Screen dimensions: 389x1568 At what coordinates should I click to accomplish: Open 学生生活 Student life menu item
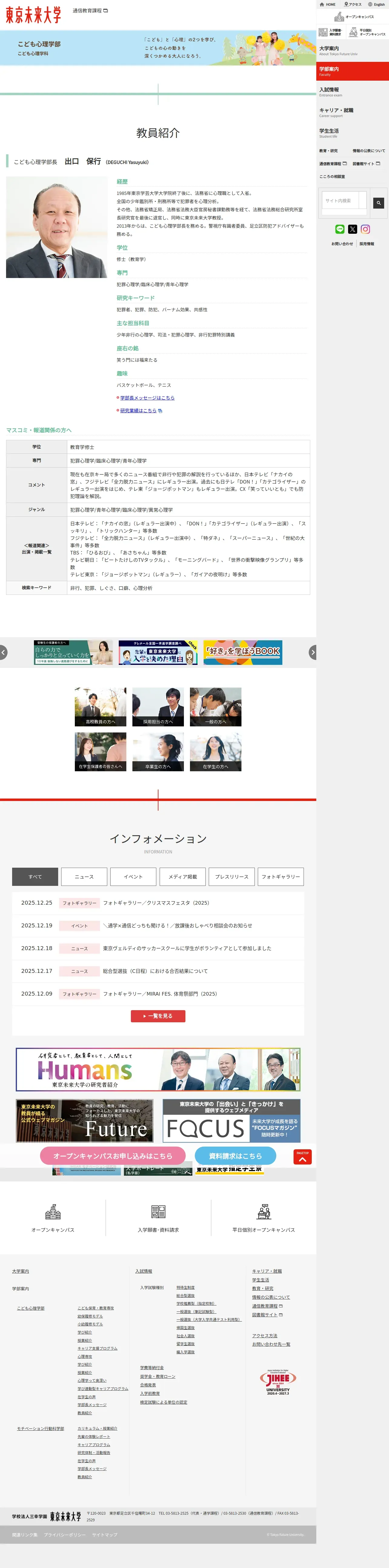[353, 133]
